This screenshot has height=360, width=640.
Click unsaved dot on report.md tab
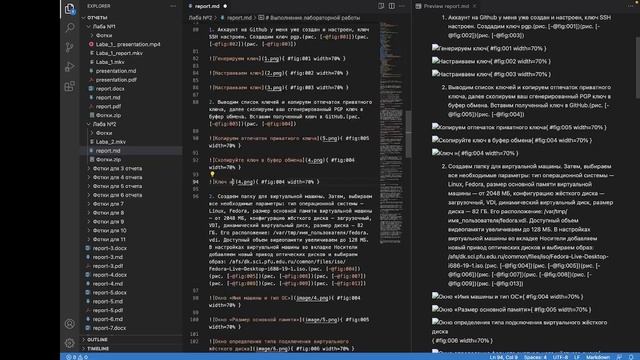click(x=225, y=6)
